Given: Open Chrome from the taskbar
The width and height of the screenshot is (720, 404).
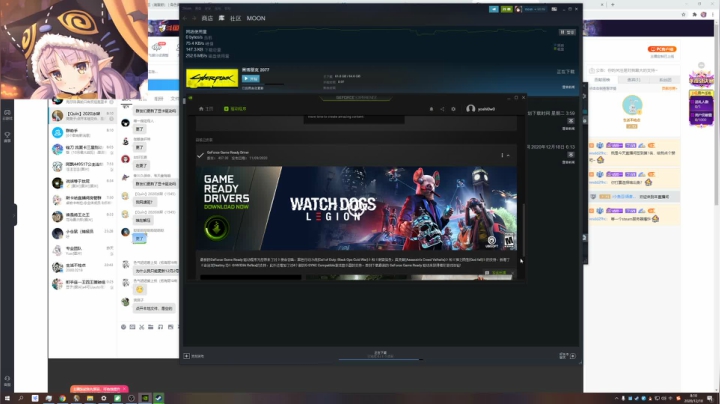Looking at the screenshot, I should (62, 398).
